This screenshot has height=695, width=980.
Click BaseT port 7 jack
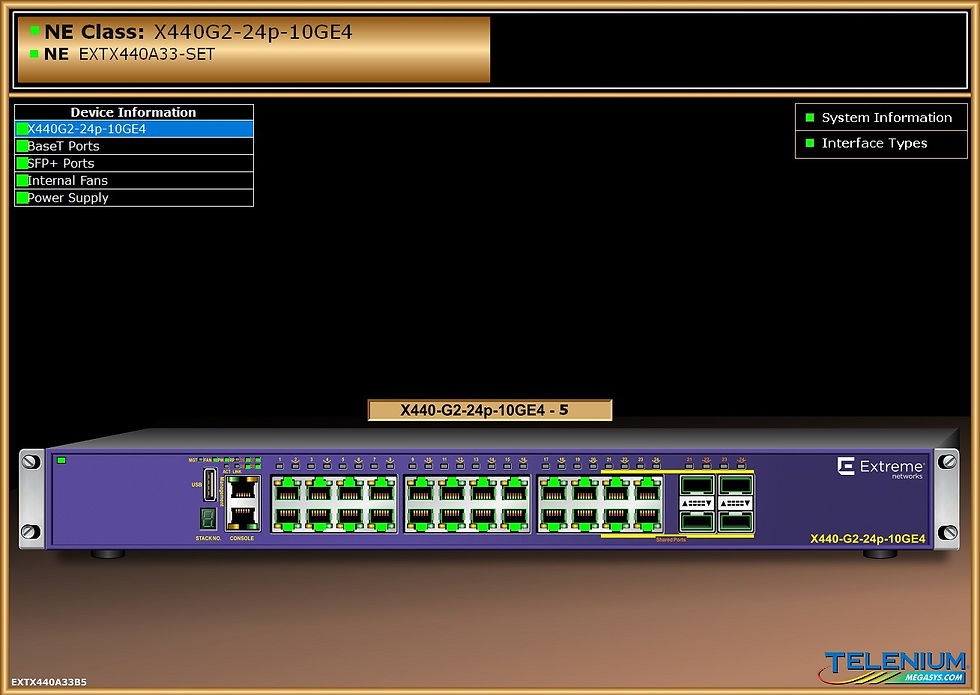(x=381, y=490)
